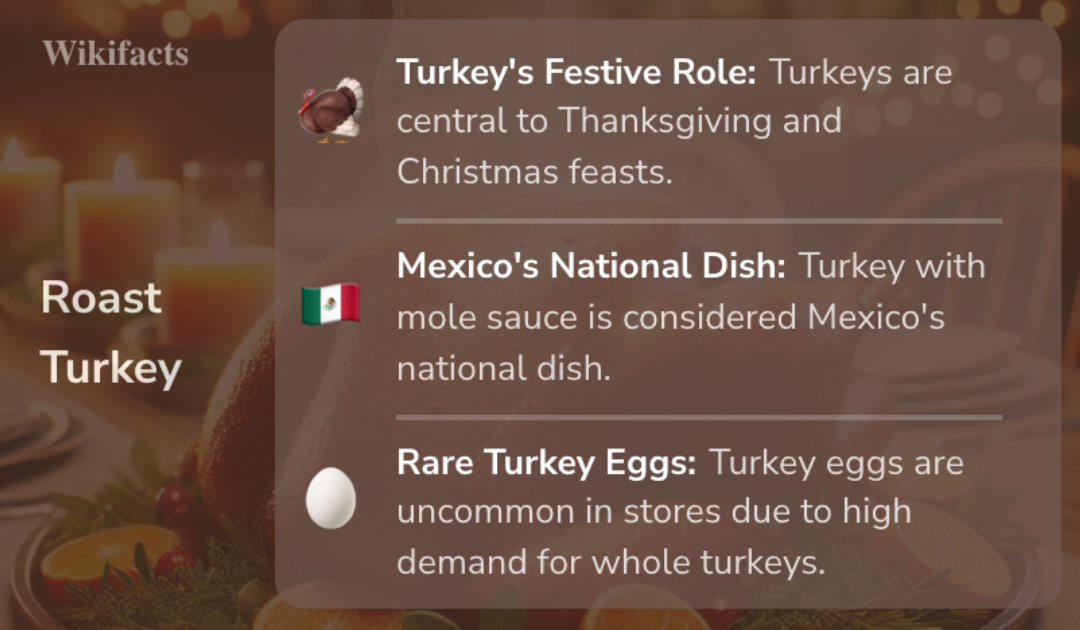The image size is (1080, 630).
Task: Click the turkey bird emoji icon
Action: (x=330, y=111)
